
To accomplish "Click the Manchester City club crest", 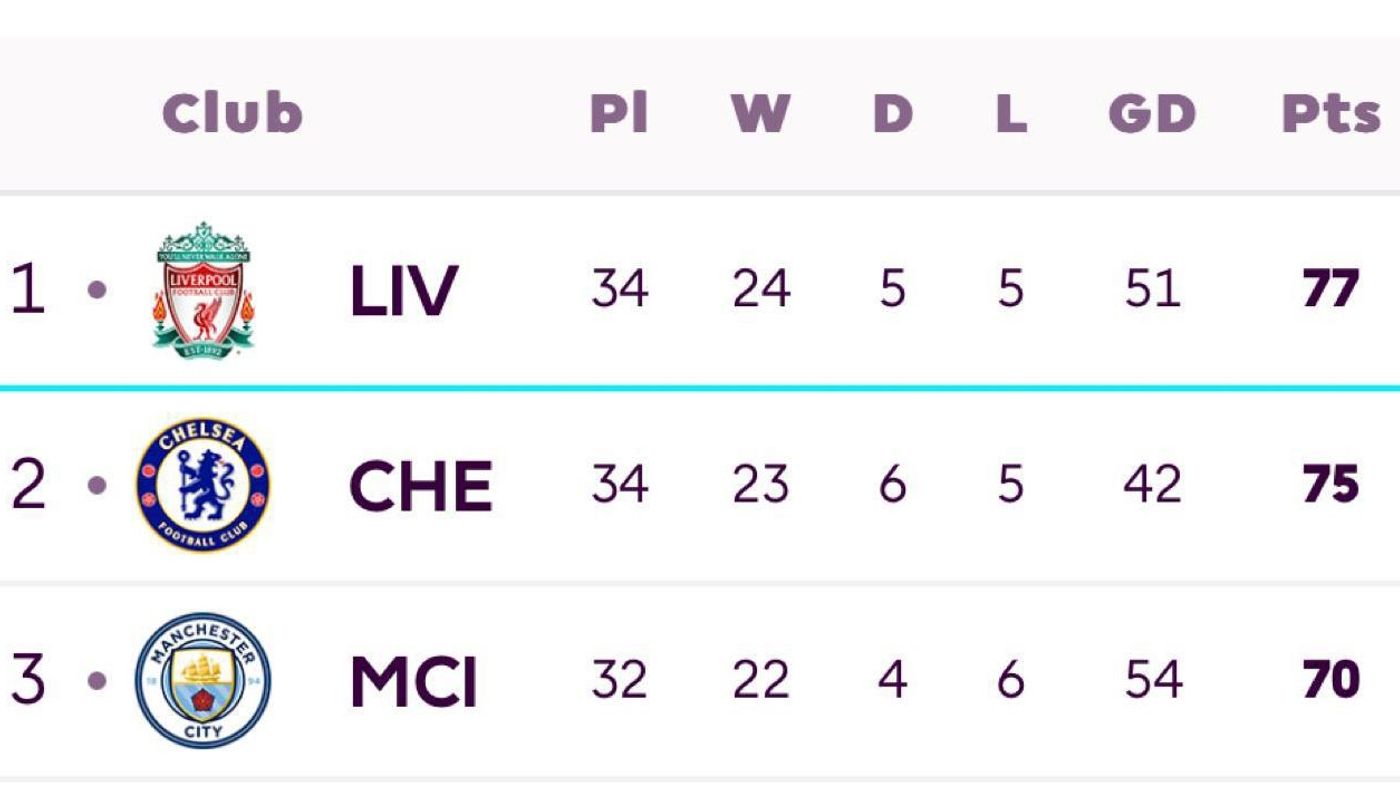I will click(203, 680).
